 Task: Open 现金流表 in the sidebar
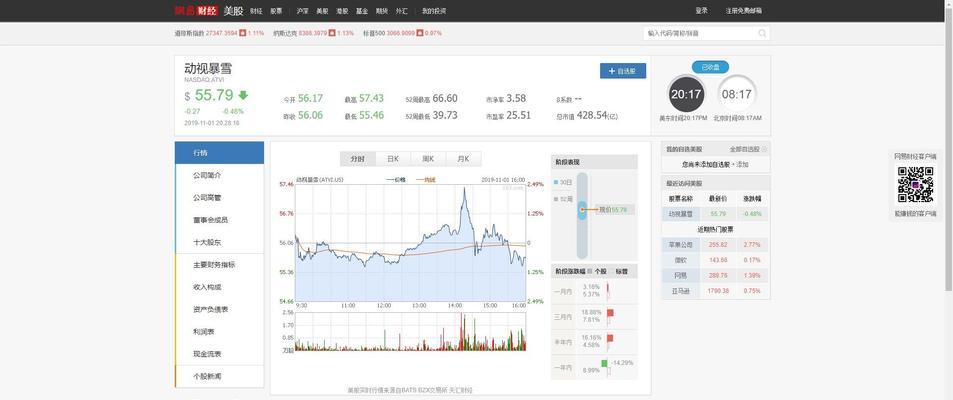[x=219, y=354]
